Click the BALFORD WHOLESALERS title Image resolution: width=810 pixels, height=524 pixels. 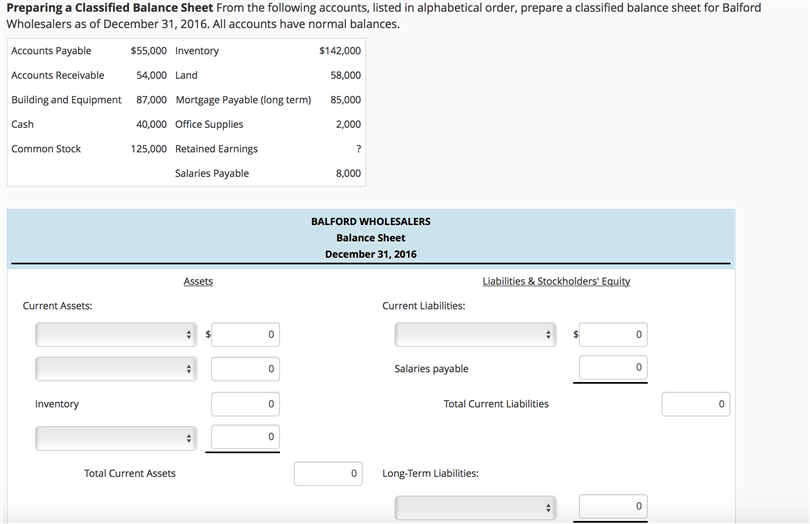click(371, 221)
